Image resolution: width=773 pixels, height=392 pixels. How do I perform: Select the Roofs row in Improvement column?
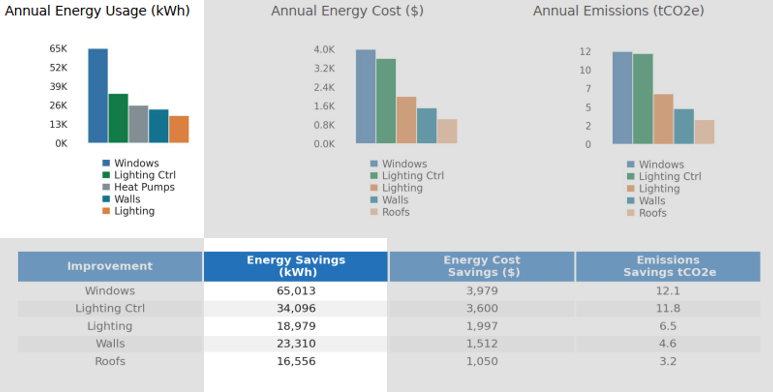pos(110,361)
